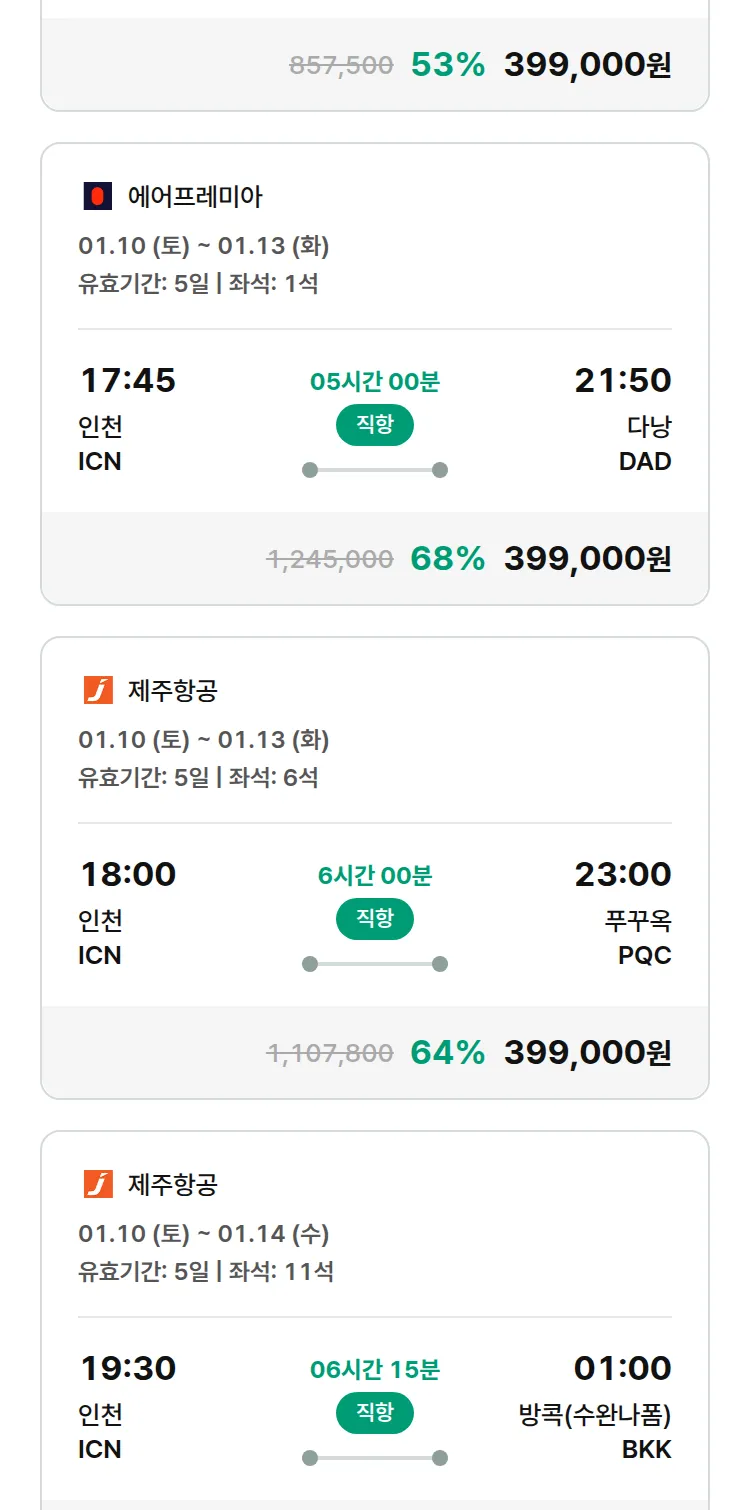Click the 직항 badge on Da Nang flight

375,425
